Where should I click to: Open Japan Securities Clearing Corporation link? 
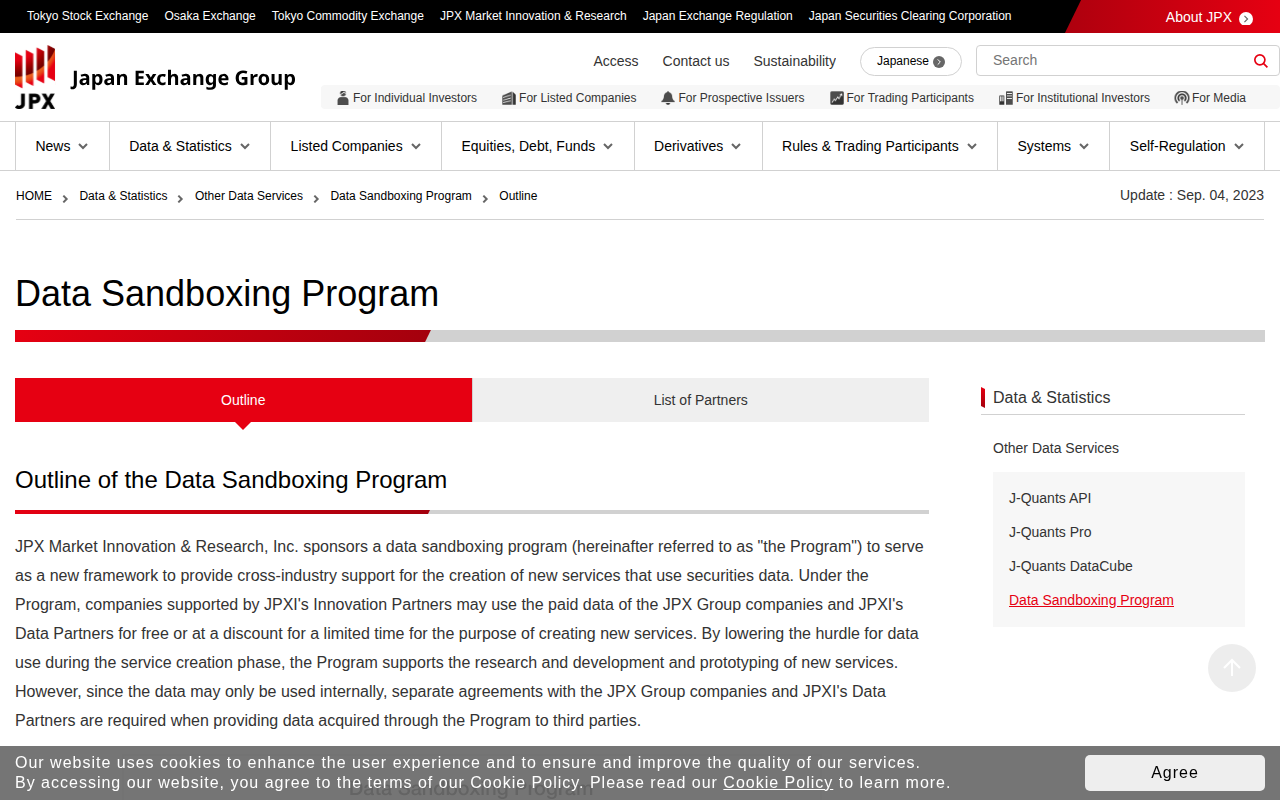tap(910, 16)
